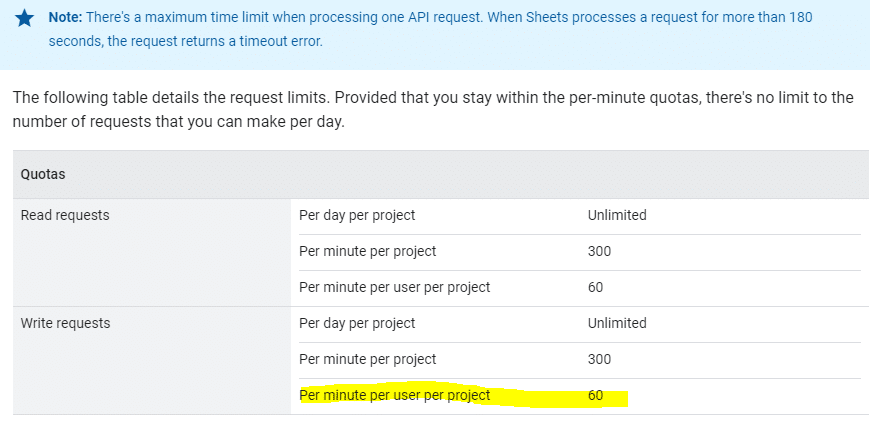The width and height of the screenshot is (870, 425).
Task: Click the Read requests Unlimited value
Action: coord(617,215)
